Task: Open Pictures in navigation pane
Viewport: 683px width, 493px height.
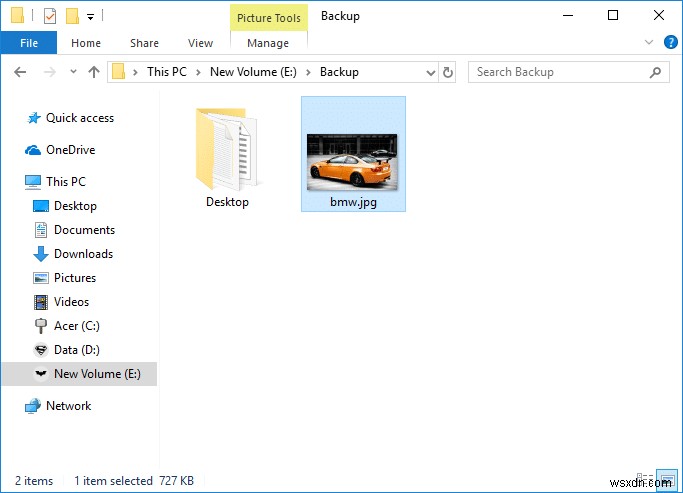Action: click(75, 278)
